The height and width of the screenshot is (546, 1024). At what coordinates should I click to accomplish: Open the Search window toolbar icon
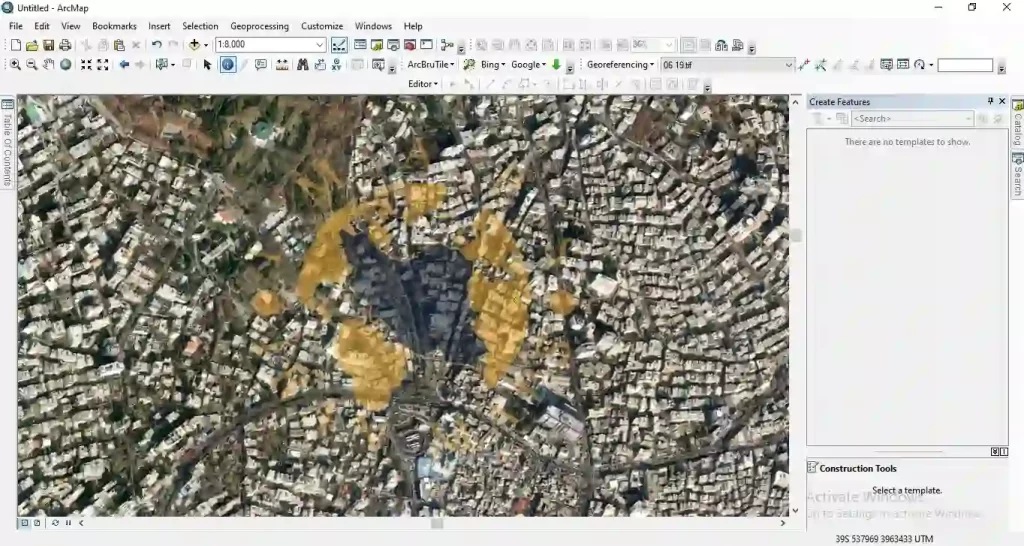point(393,45)
